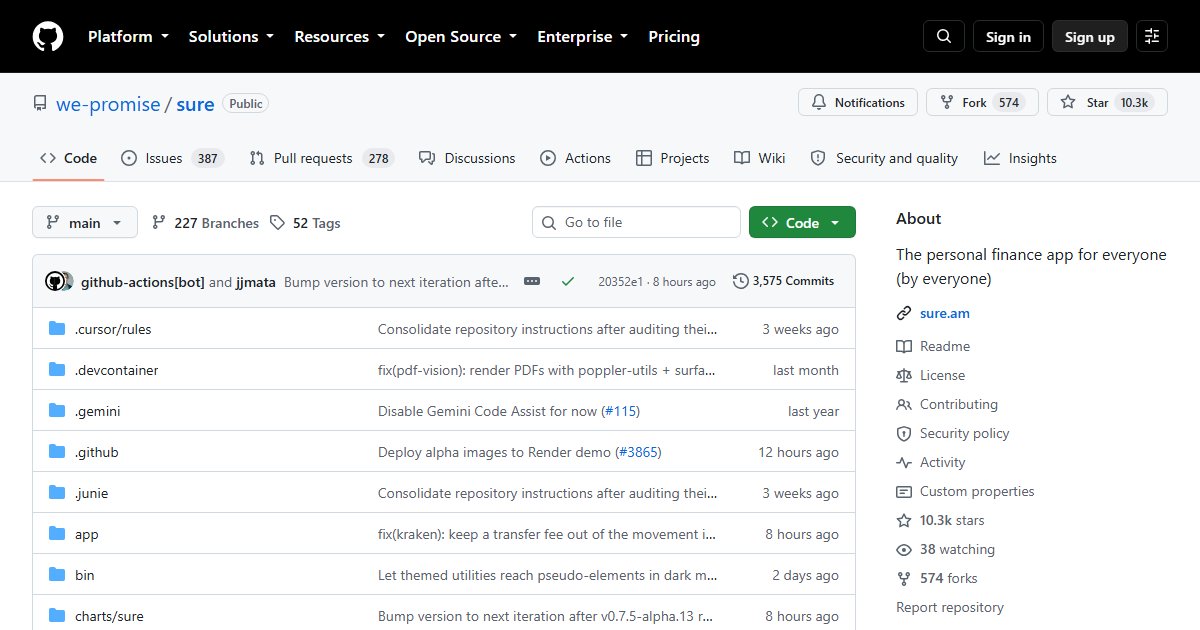Click the Go to file search field
The height and width of the screenshot is (630, 1200).
[636, 222]
